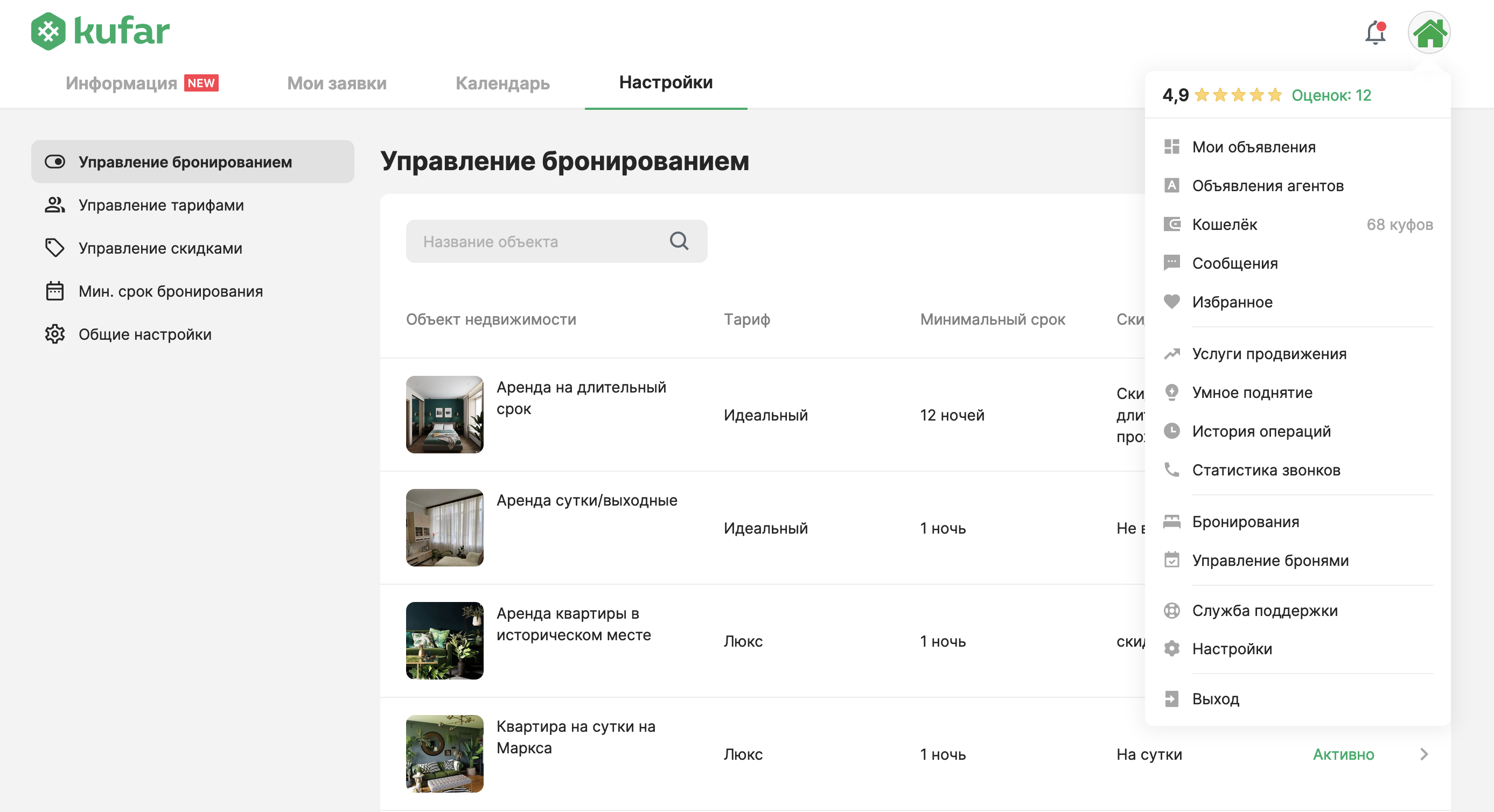Click the Активно status label

(x=1343, y=754)
